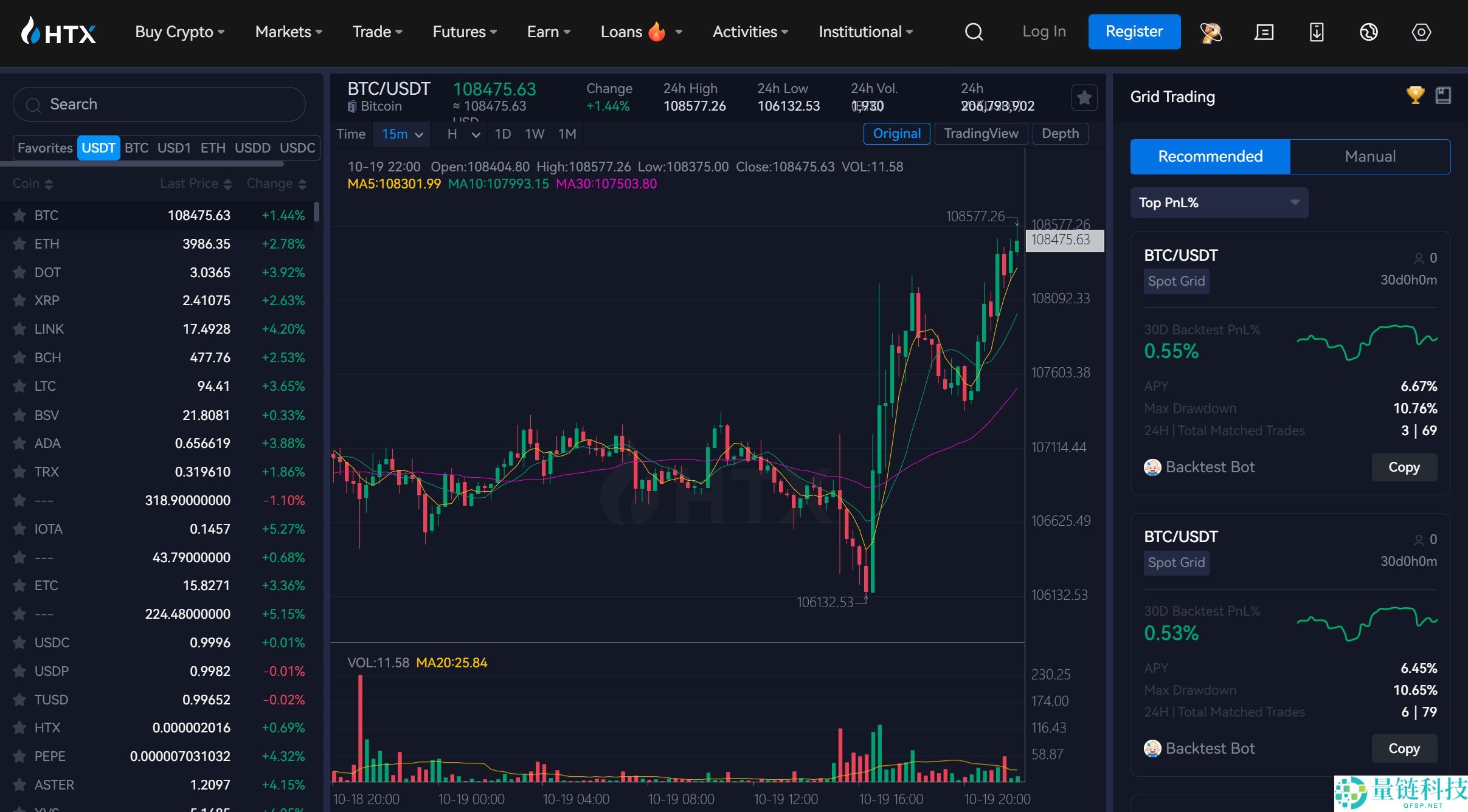Toggle favorite star for BTC row
The image size is (1468, 812).
tap(19, 215)
